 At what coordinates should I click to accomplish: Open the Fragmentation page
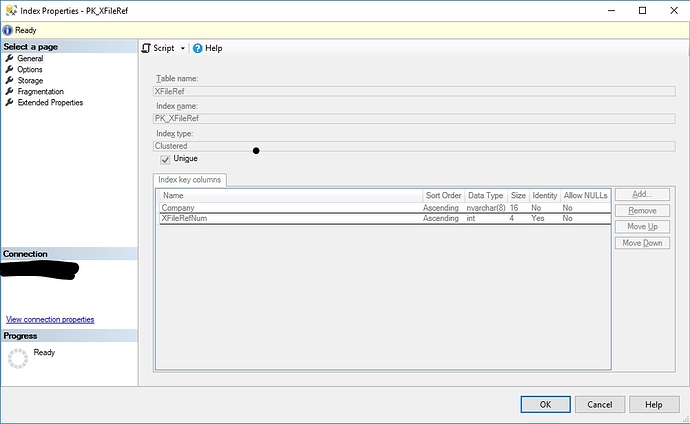40,91
